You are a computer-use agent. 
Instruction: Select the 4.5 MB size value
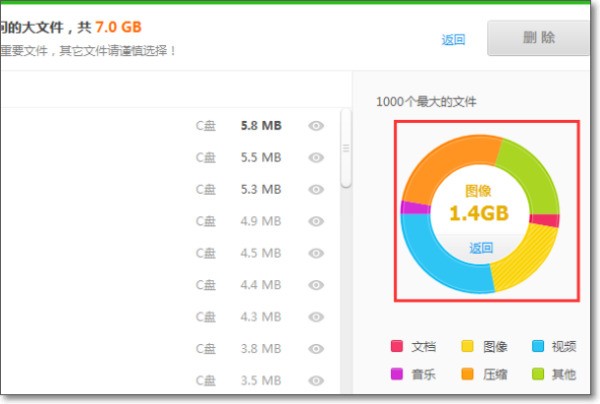click(x=261, y=253)
